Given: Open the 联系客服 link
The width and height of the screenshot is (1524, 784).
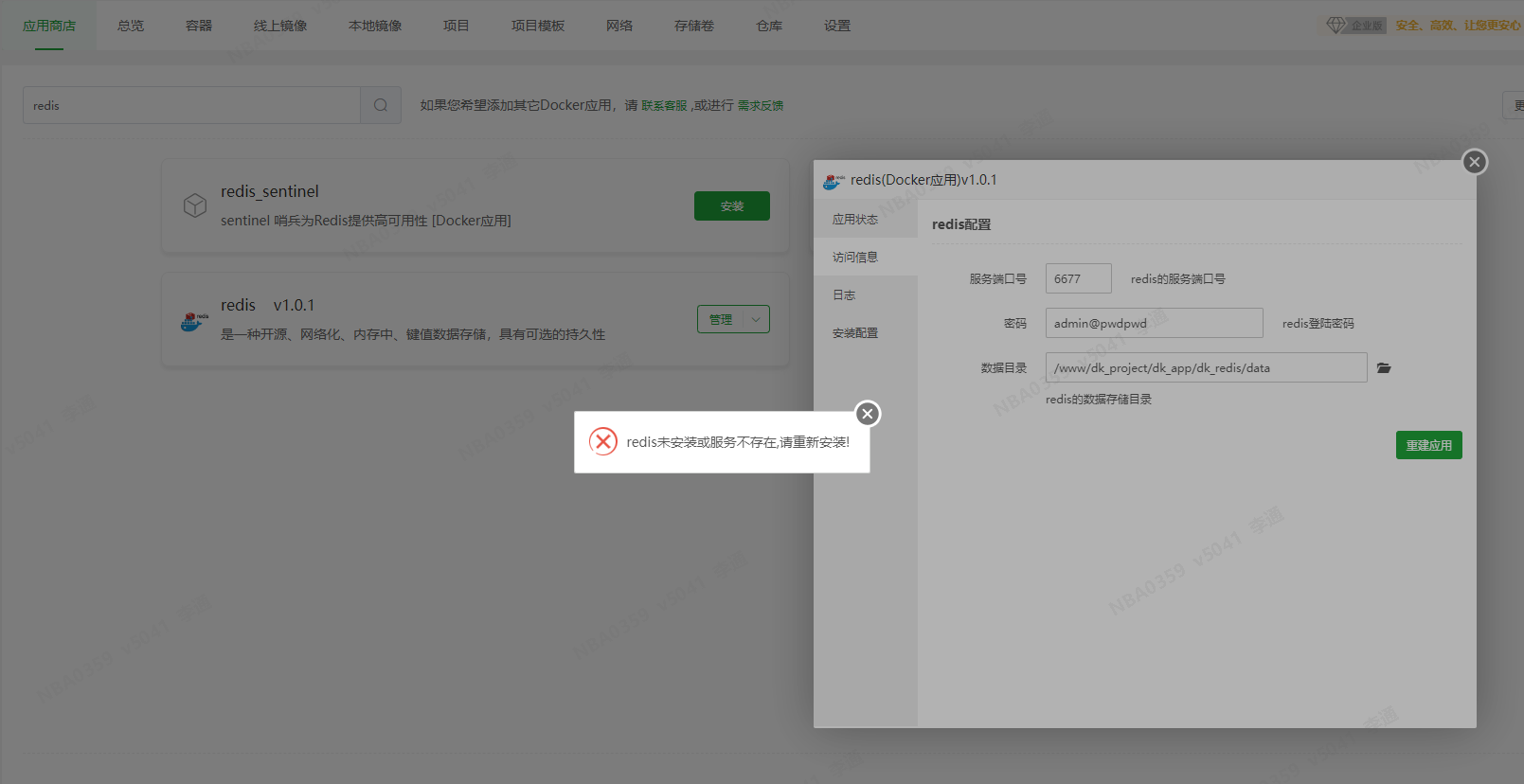Looking at the screenshot, I should [x=664, y=105].
